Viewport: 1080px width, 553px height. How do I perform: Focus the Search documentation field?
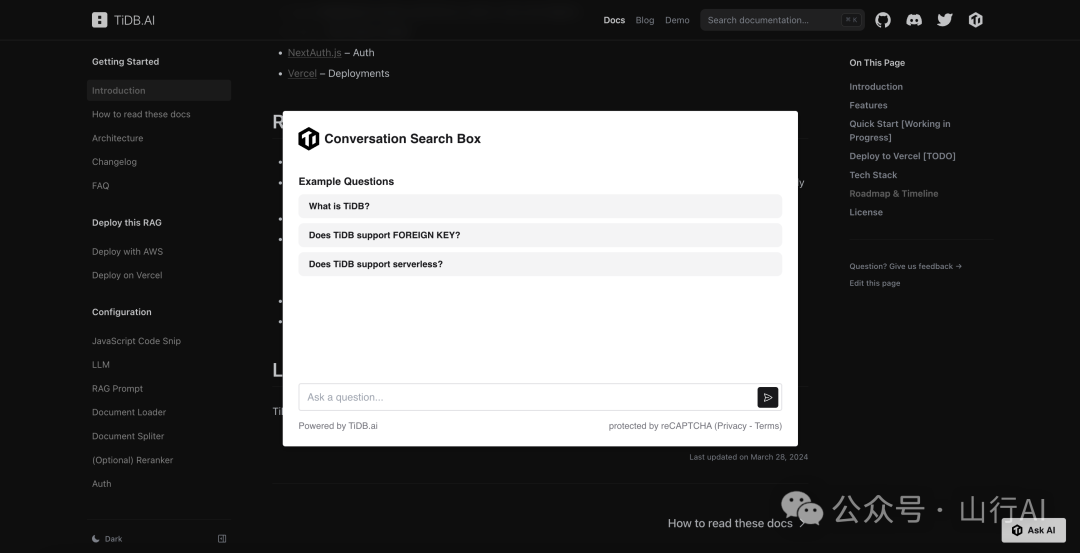click(782, 20)
